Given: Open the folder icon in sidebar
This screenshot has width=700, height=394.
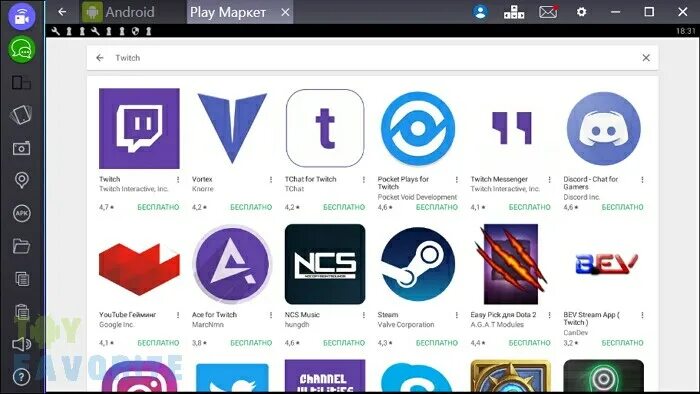Looking at the screenshot, I should 21,246.
